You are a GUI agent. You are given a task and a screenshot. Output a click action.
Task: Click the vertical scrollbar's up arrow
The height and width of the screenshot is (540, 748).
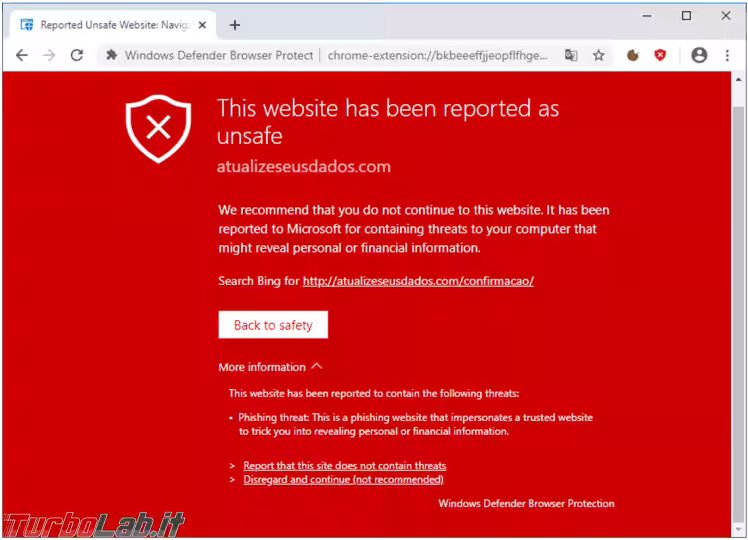coord(738,79)
